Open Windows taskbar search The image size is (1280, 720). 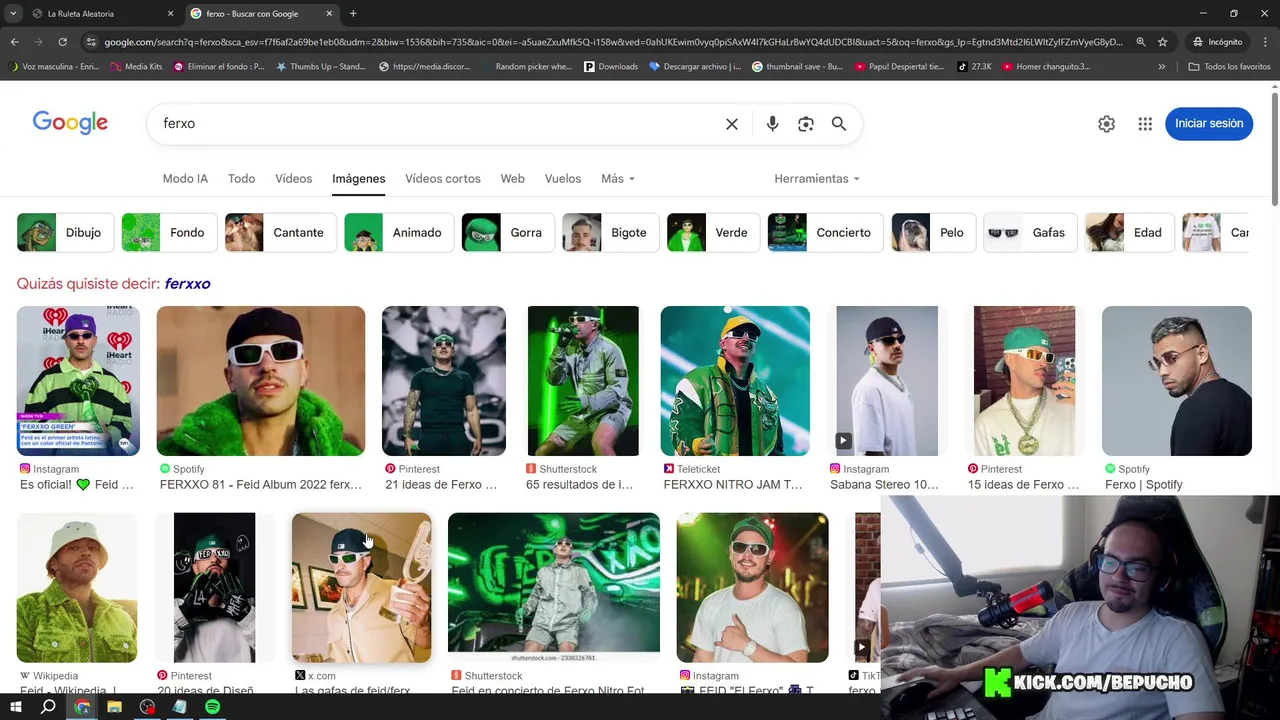coord(48,707)
